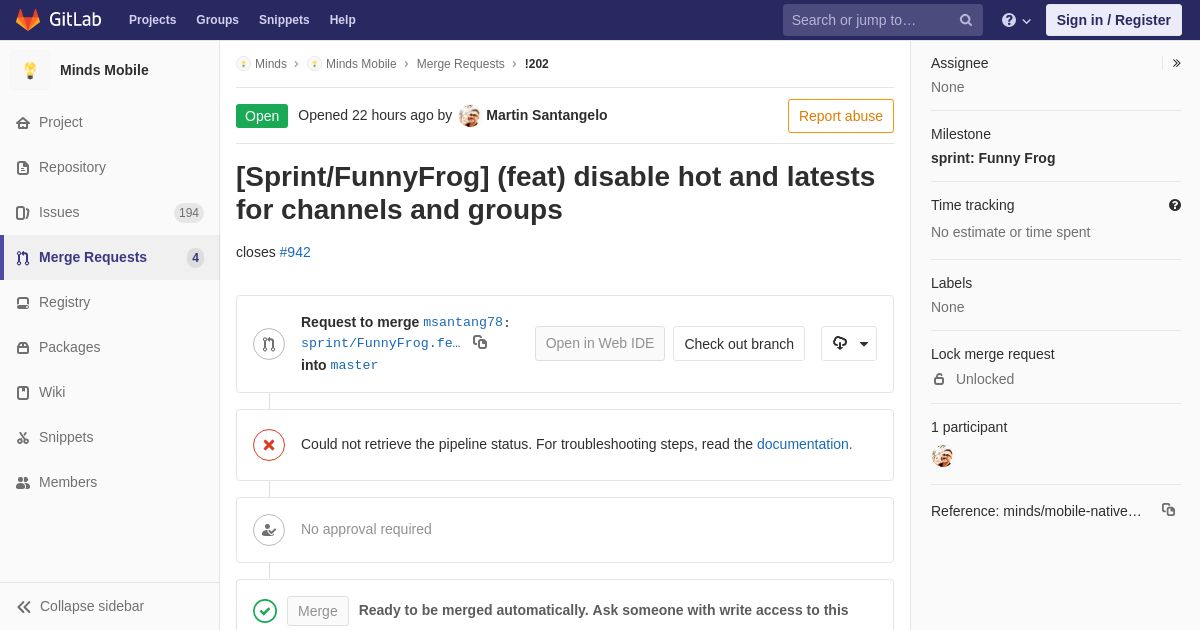Click Martin Santangelo's participant avatar
Viewport: 1200px width, 630px height.
coord(942,456)
